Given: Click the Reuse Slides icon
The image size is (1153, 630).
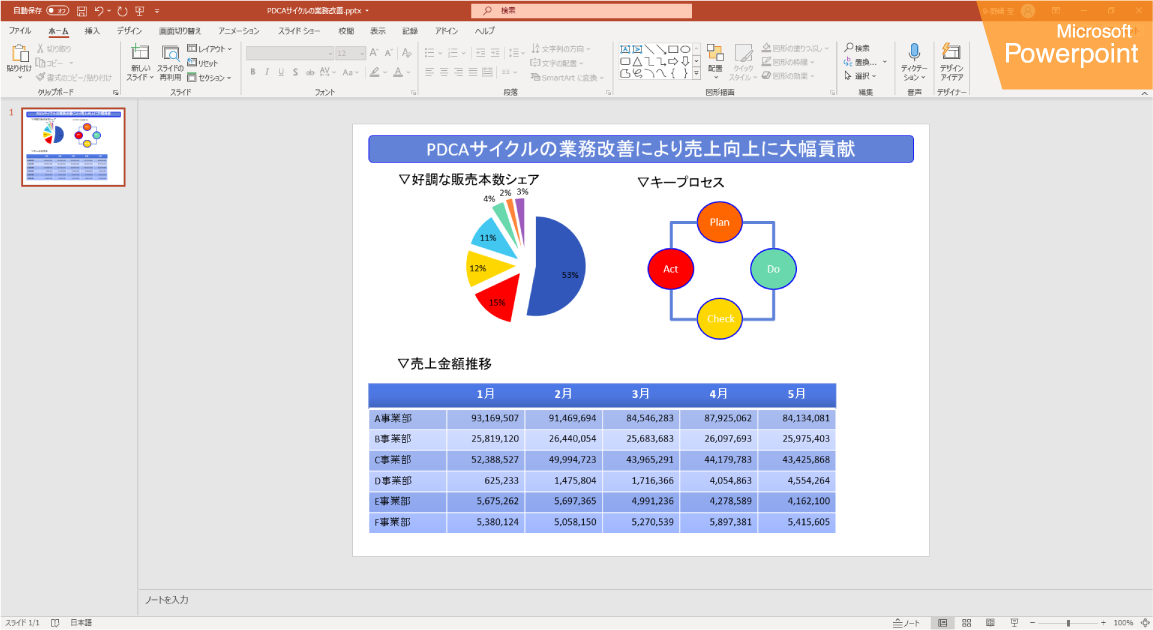Looking at the screenshot, I should tap(170, 54).
